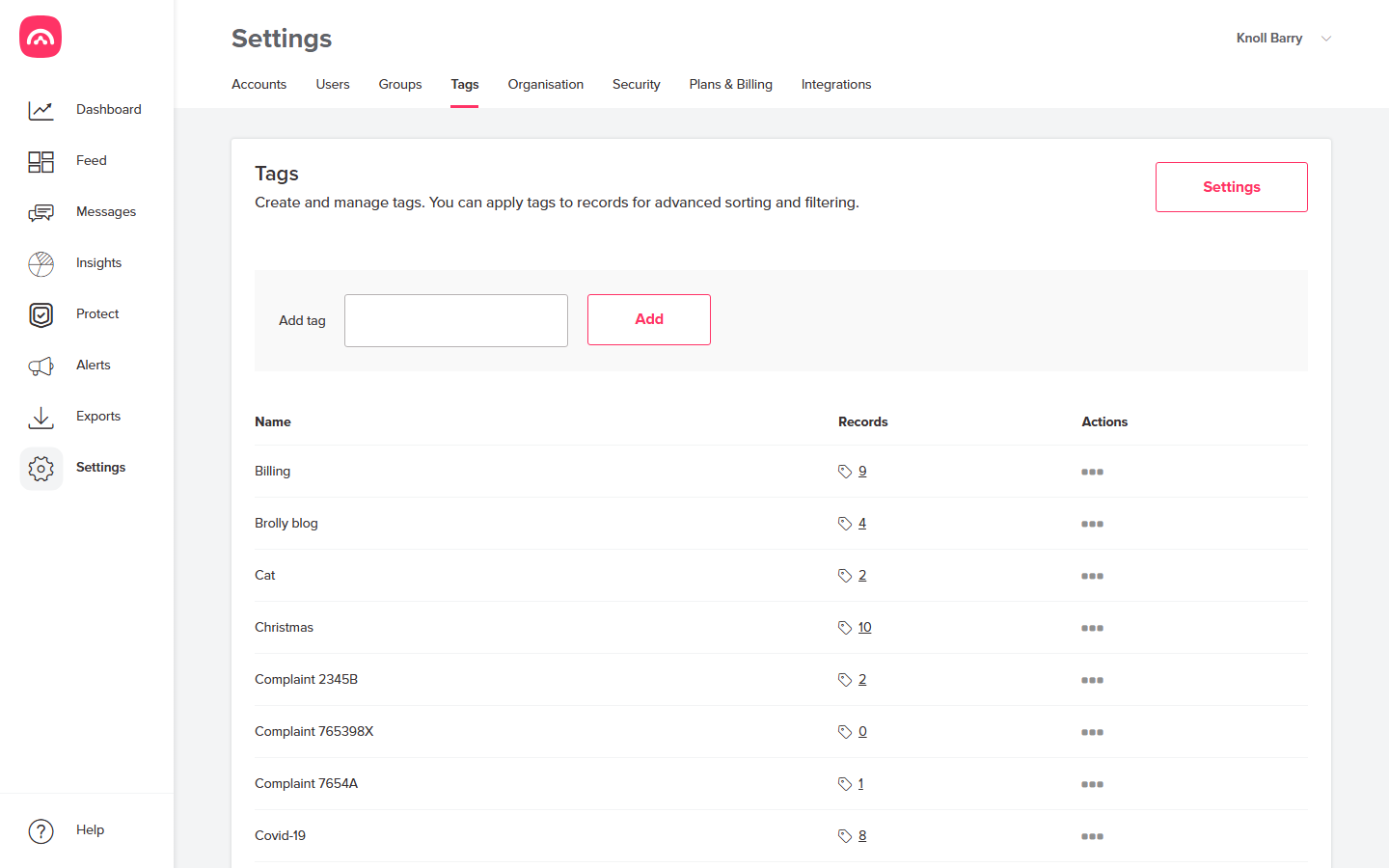Click the Covid-19 tag name

point(280,835)
